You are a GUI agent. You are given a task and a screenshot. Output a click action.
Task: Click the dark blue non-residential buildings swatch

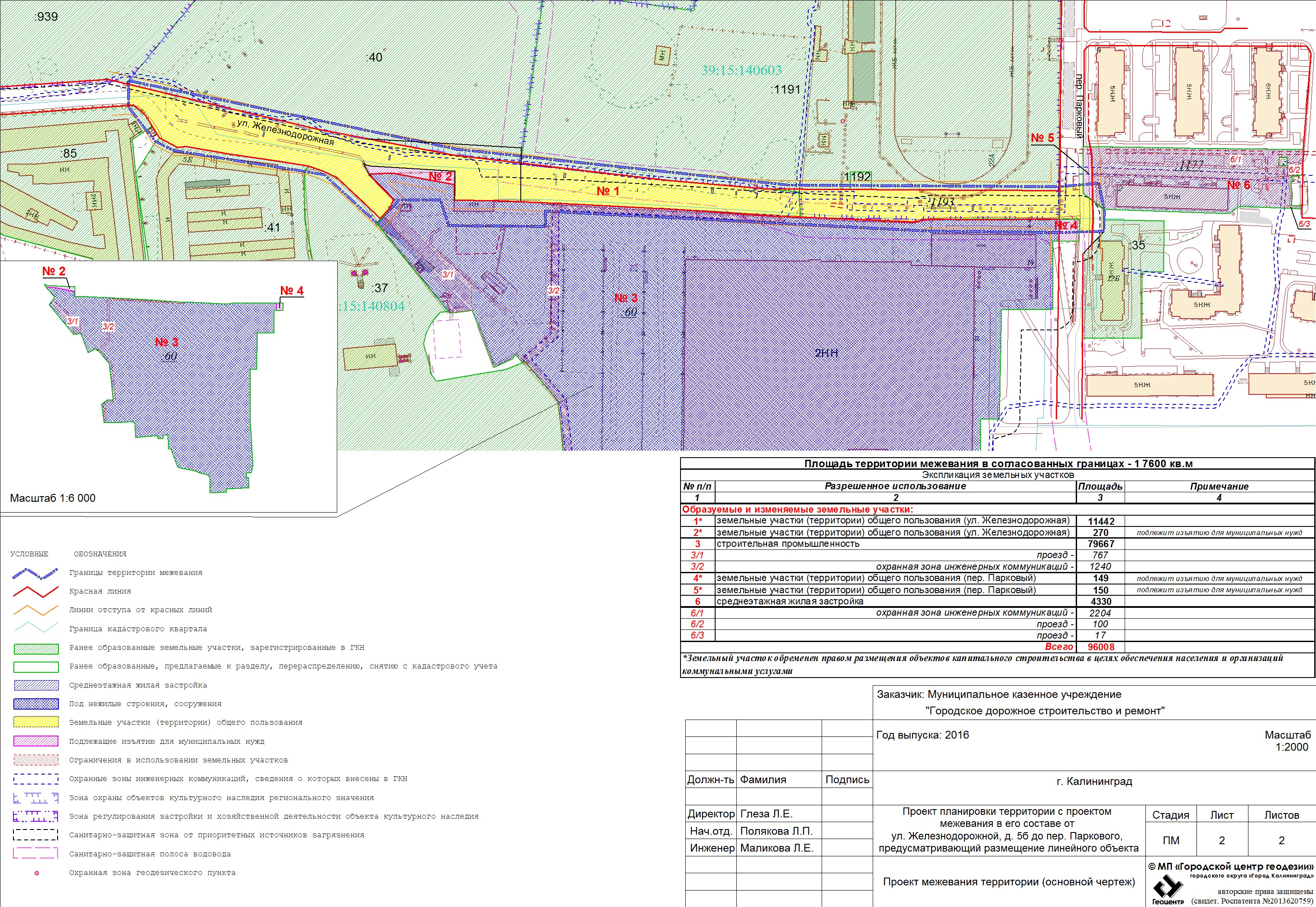36,704
